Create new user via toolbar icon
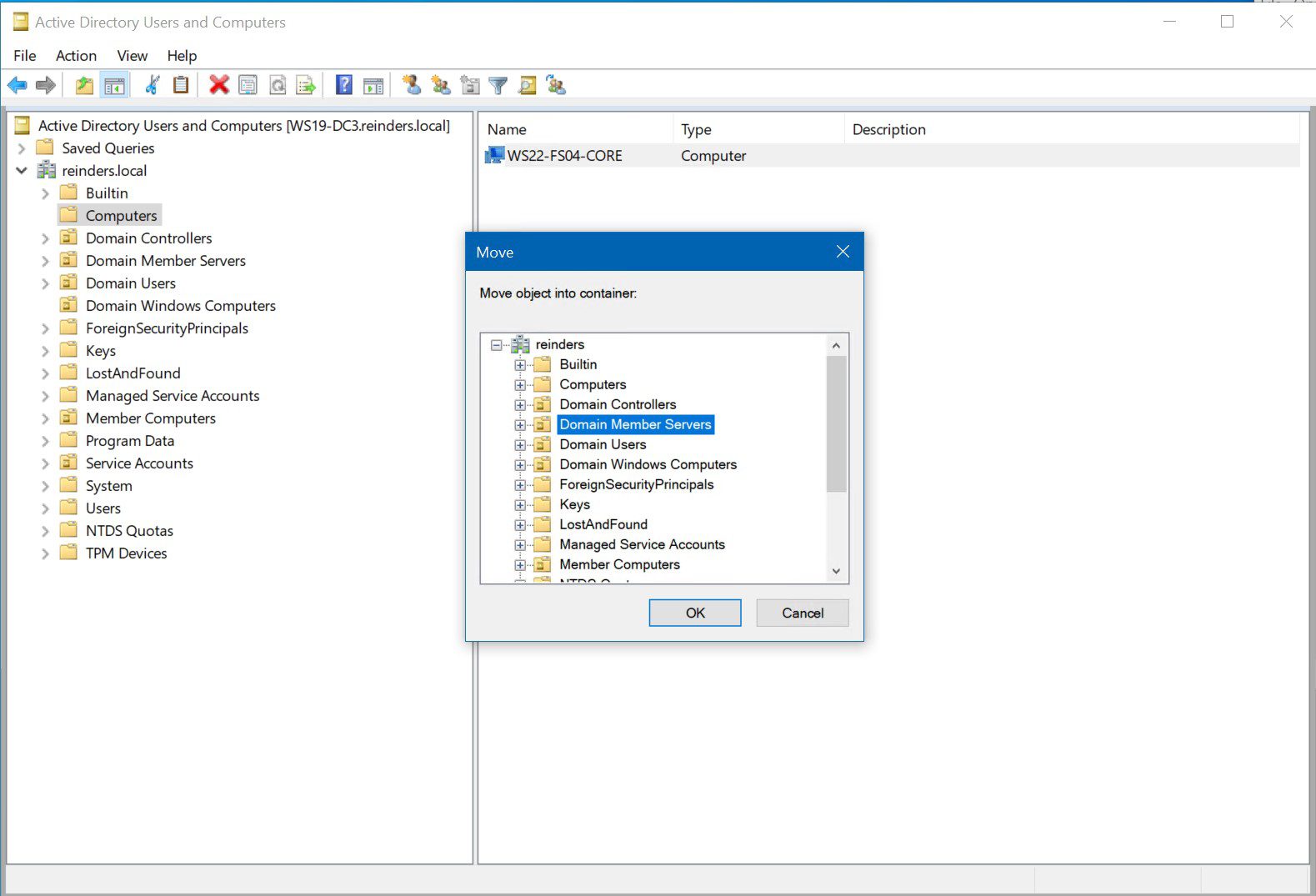The width and height of the screenshot is (1316, 896). click(x=412, y=85)
